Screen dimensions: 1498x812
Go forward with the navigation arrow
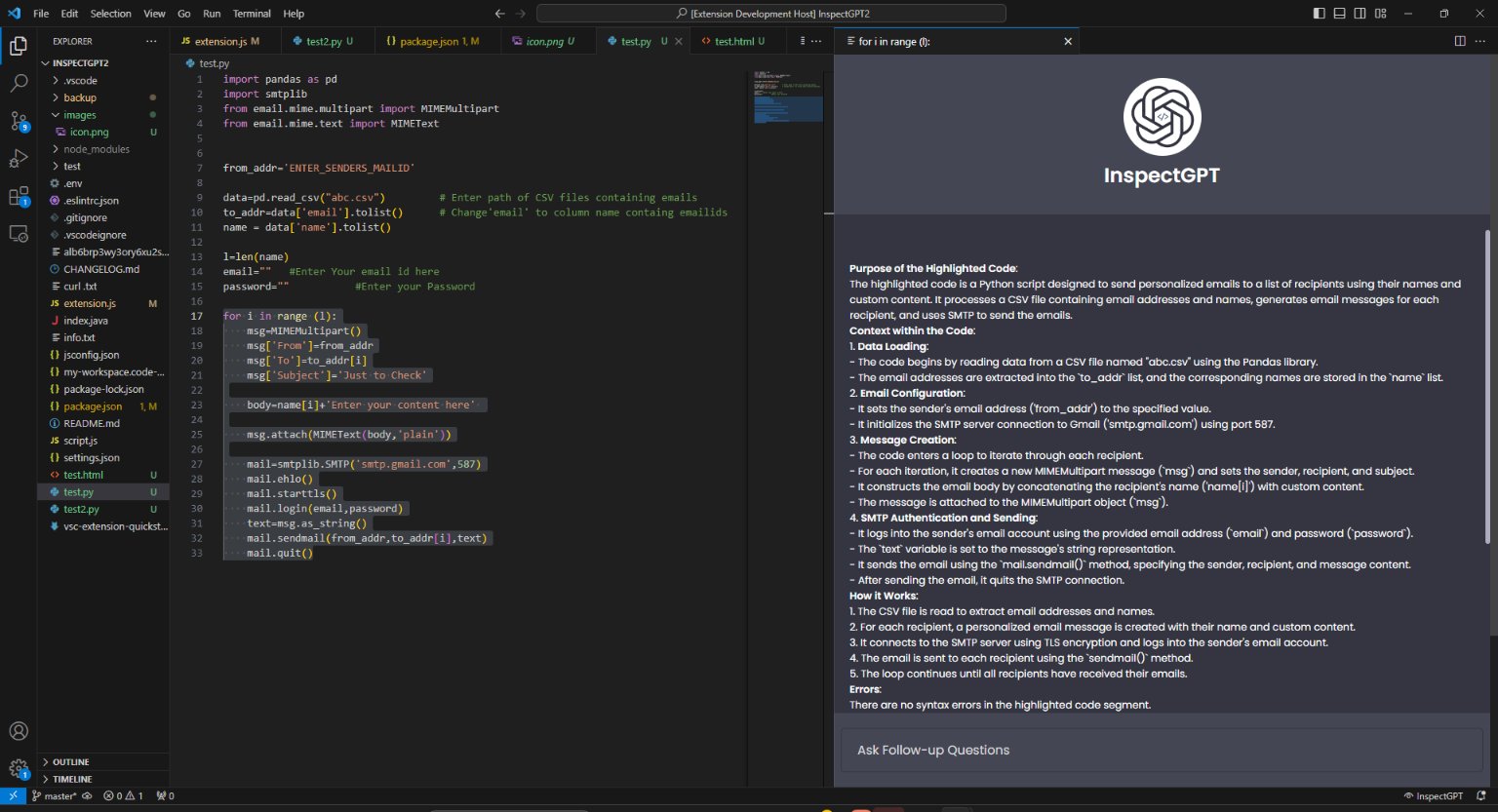click(521, 14)
